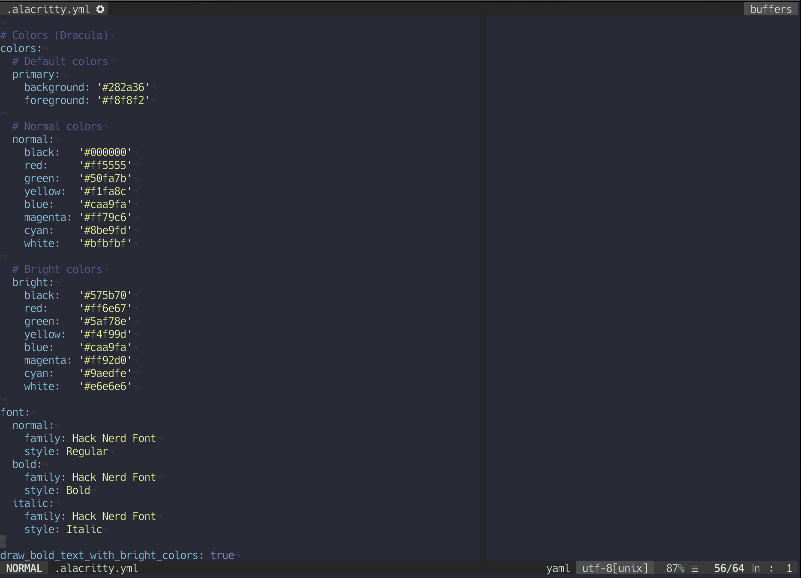Click the 56/64 line counter
Image resolution: width=801 pixels, height=578 pixels.
coord(729,568)
